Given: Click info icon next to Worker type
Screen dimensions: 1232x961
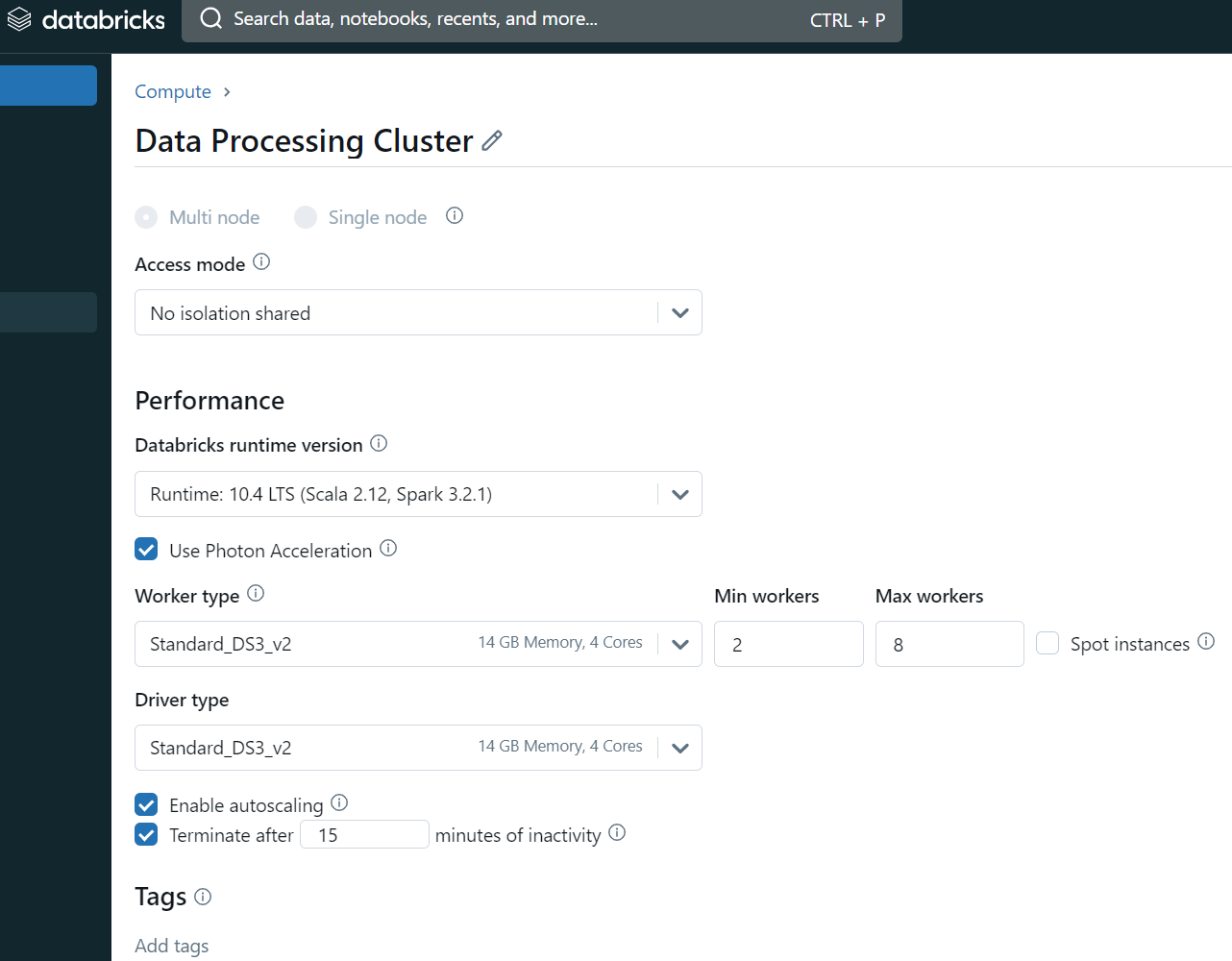Looking at the screenshot, I should click(x=256, y=593).
